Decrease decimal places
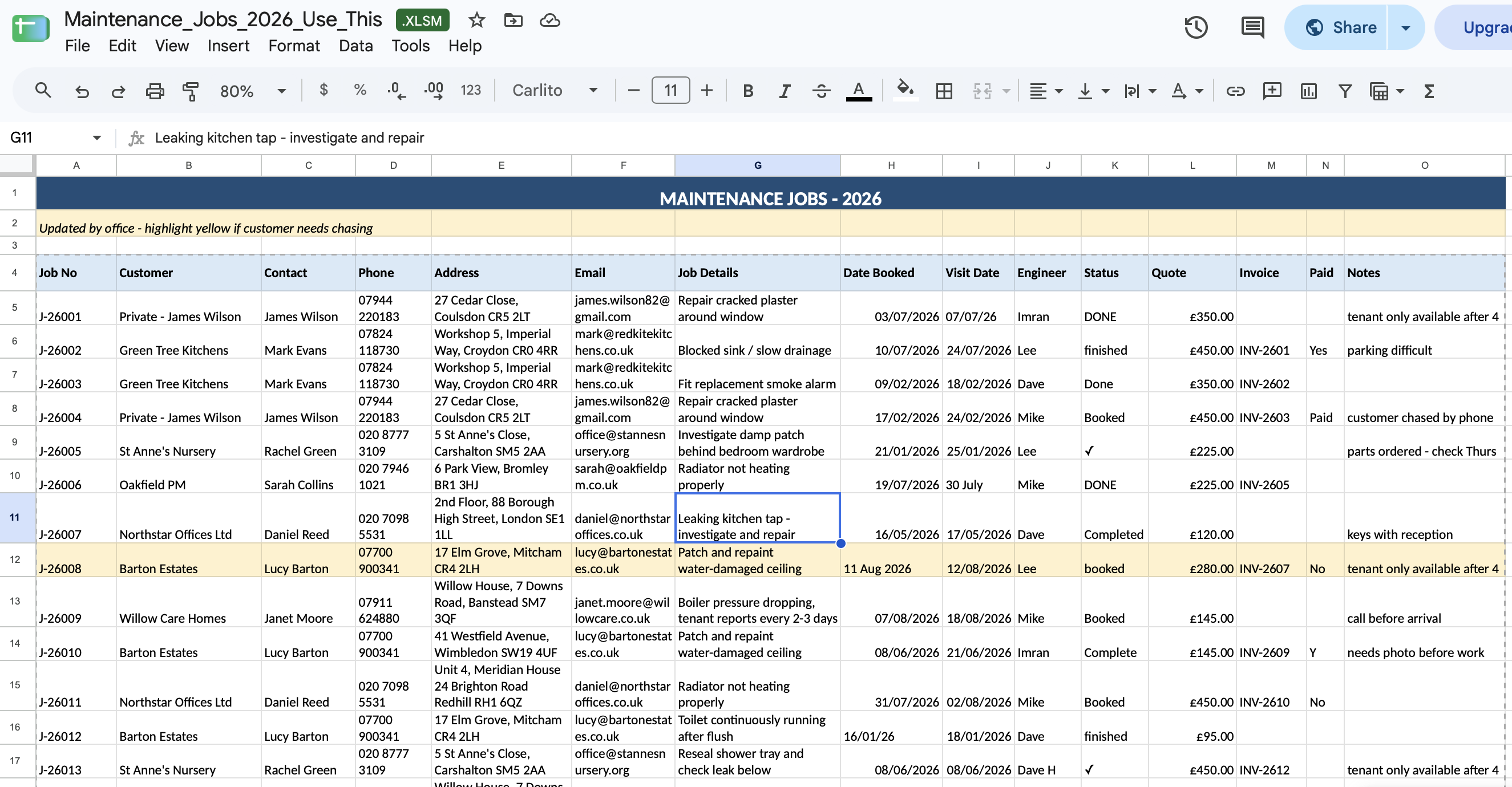The height and width of the screenshot is (787, 1512). coord(396,90)
